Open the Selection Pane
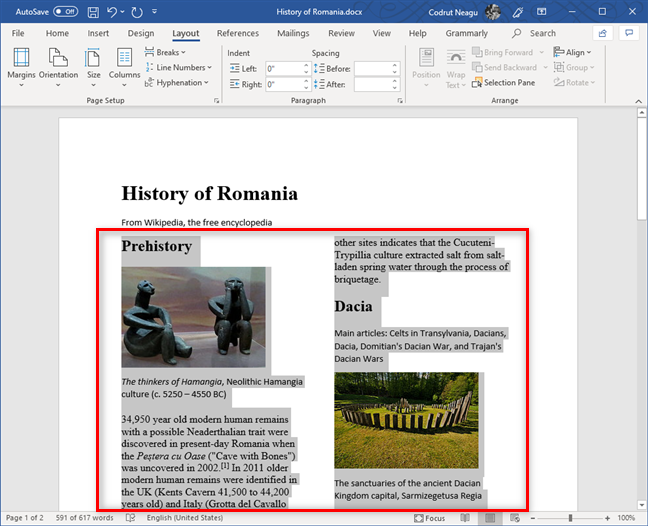Image resolution: width=648 pixels, height=526 pixels. click(503, 83)
